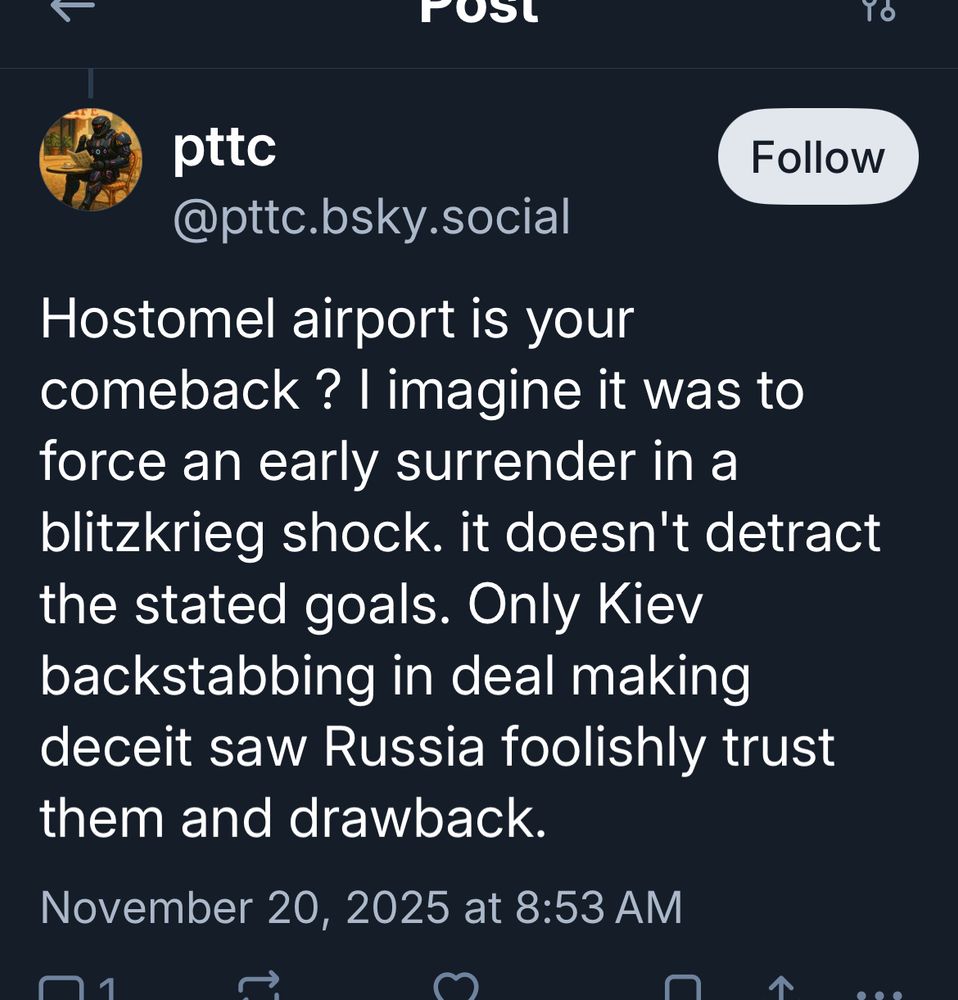This screenshot has width=958, height=1000.
Task: Share the post with up-arrow icon
Action: click(x=781, y=988)
